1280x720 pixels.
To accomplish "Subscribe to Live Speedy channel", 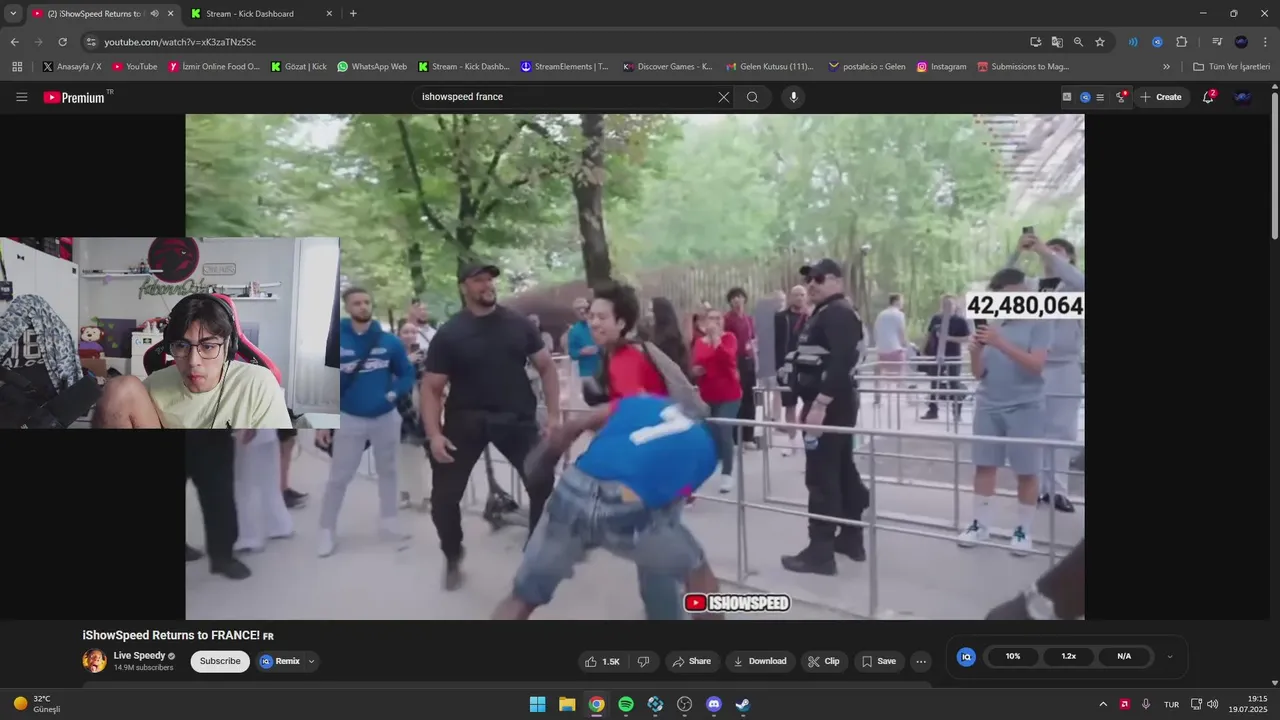I will click(x=220, y=661).
